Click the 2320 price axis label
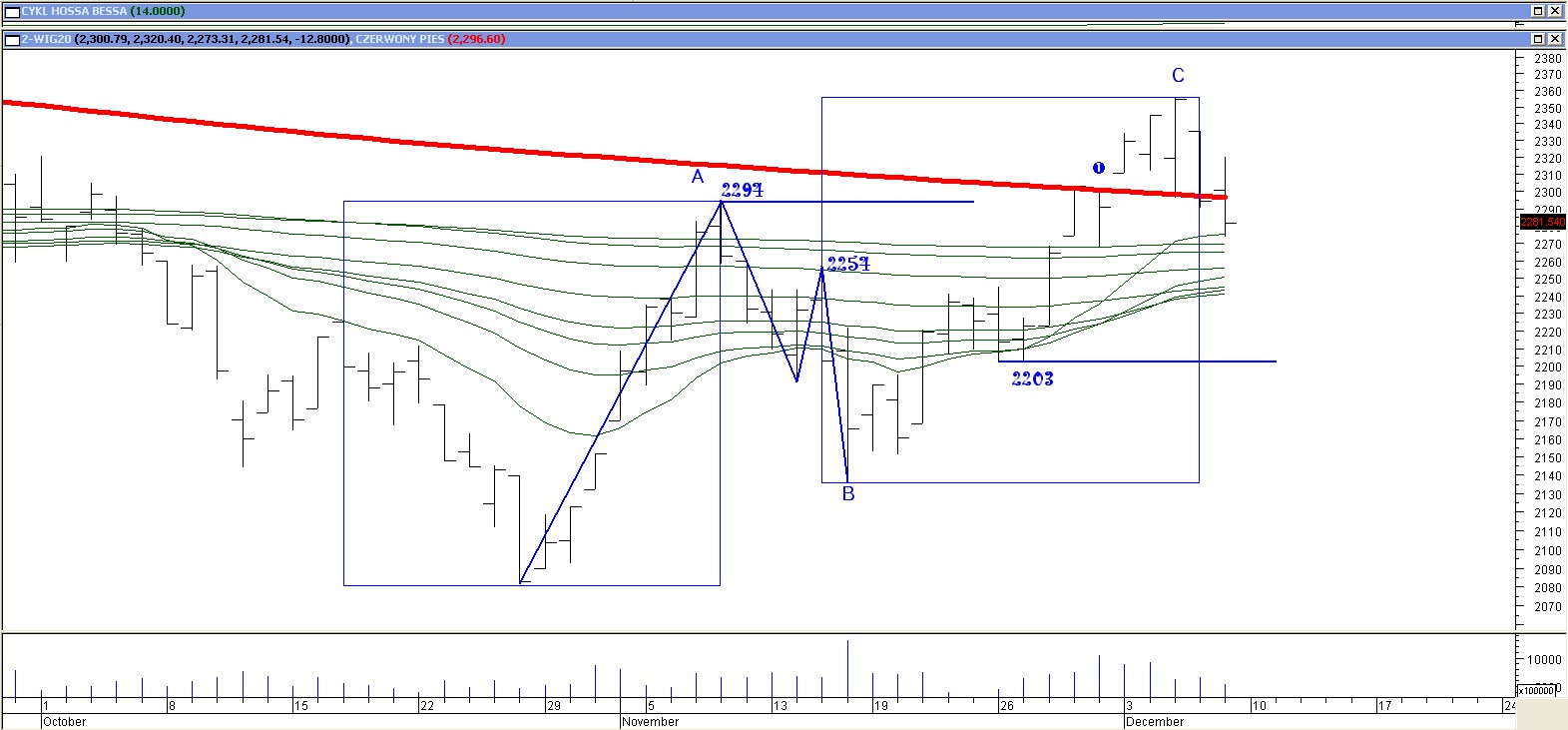 1548,159
